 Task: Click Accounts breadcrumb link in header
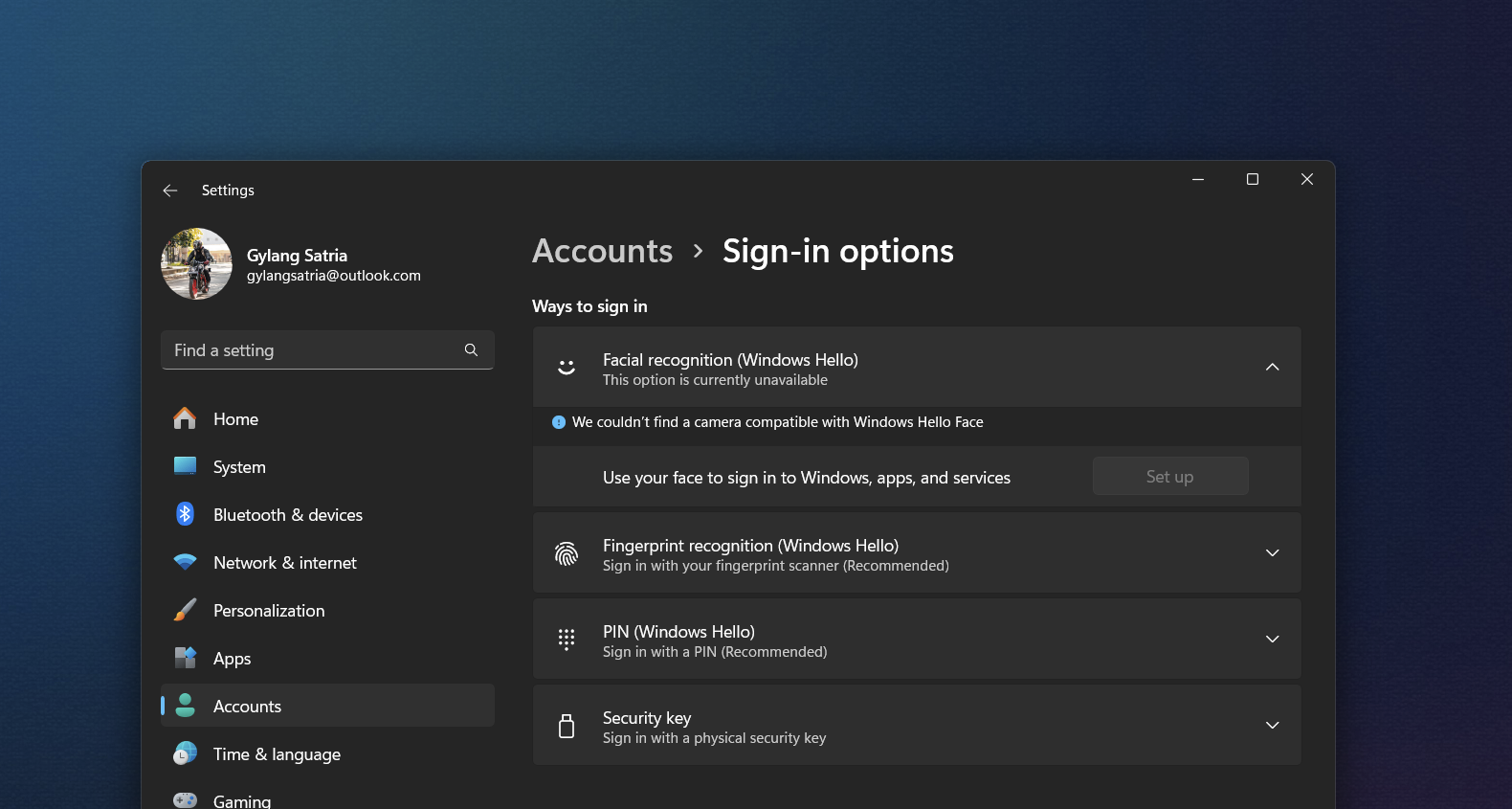click(x=603, y=251)
